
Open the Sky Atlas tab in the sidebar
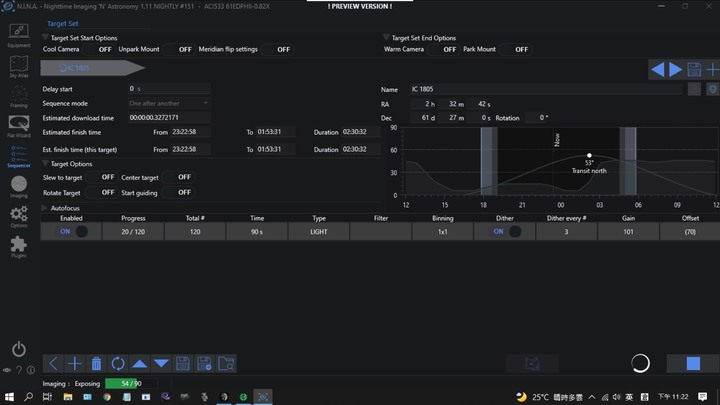[18, 65]
